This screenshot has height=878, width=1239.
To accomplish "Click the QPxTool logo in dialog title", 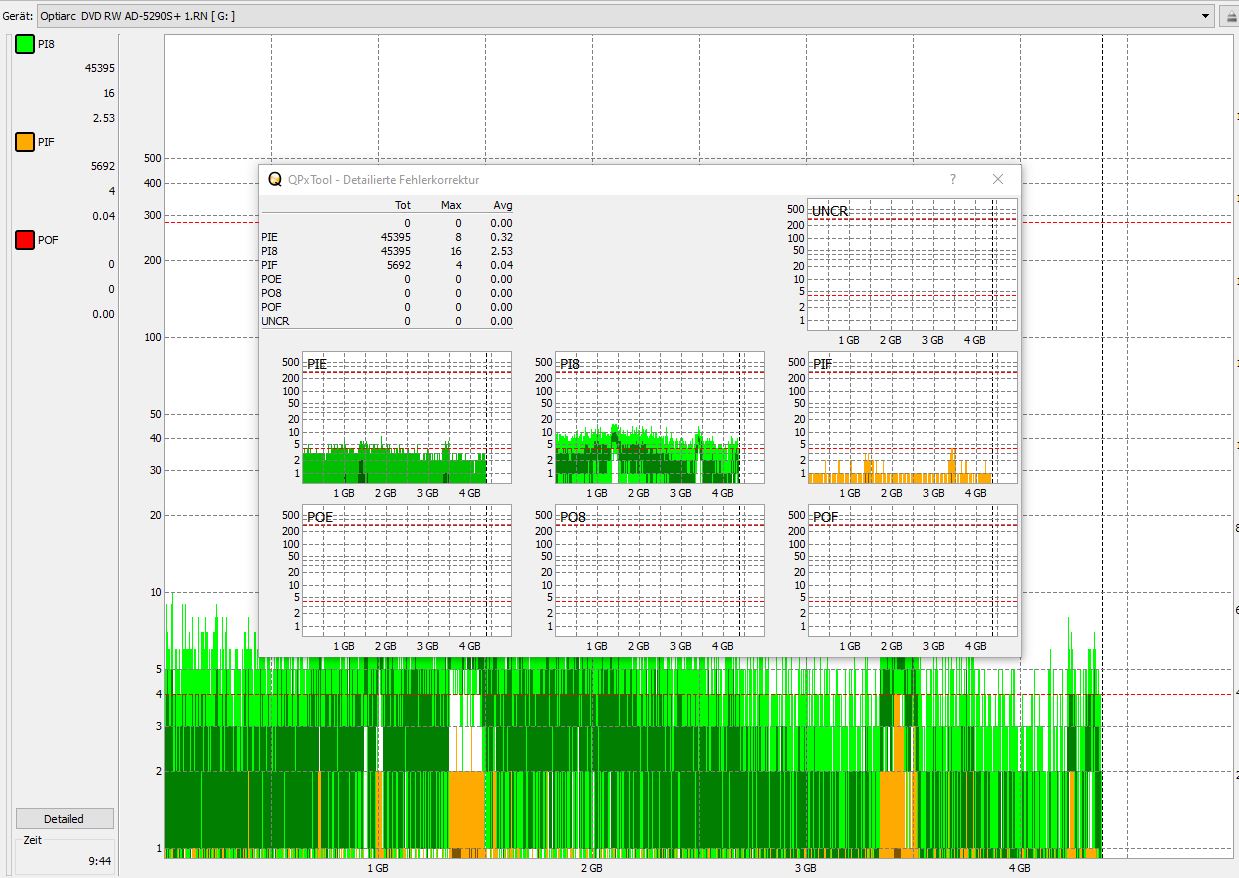I will click(x=274, y=179).
